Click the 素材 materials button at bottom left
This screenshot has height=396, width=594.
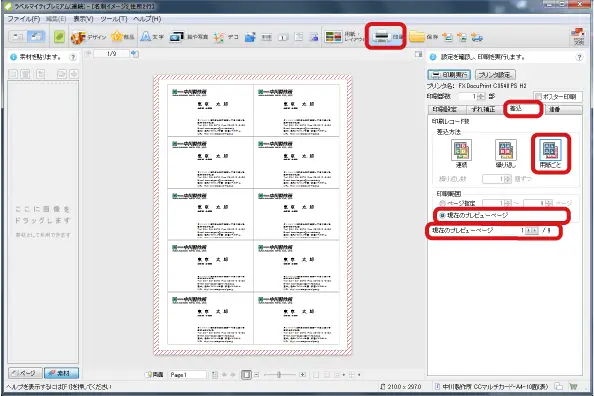(61, 373)
